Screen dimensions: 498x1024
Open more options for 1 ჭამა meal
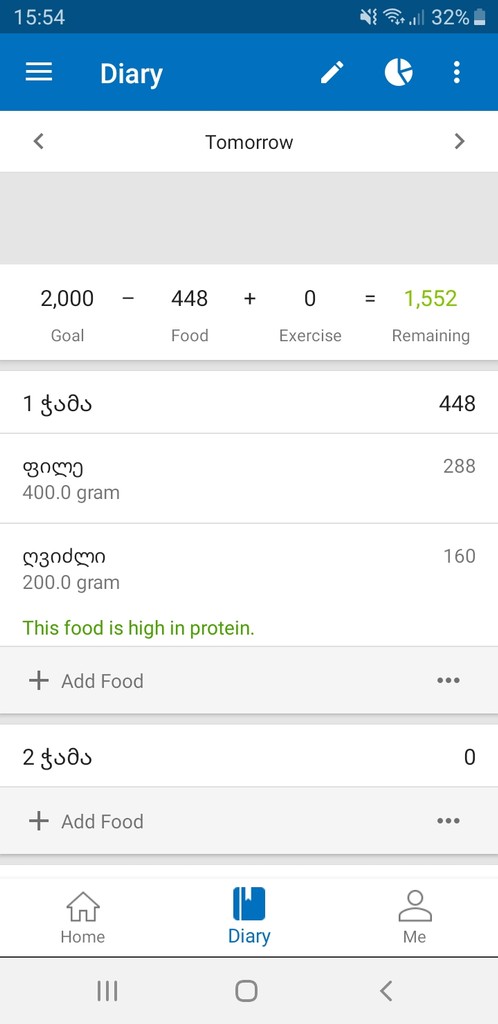(x=448, y=680)
